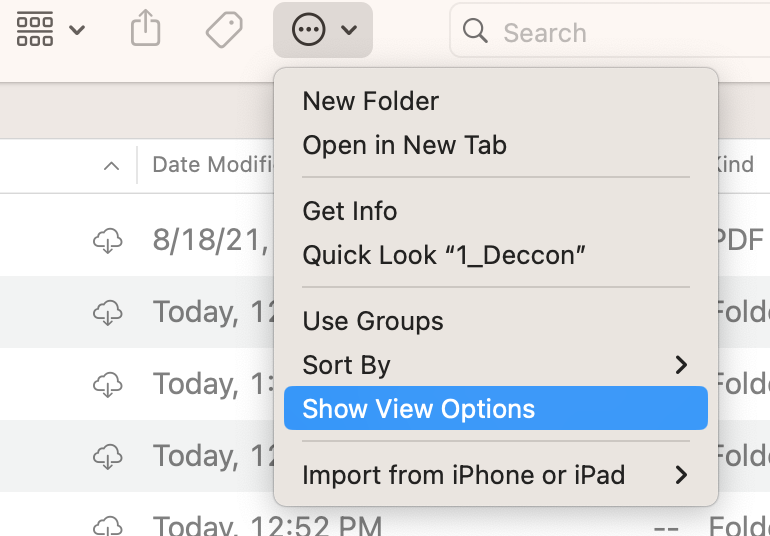Select Quick Look "1_Deccon"
Viewport: 770px width, 536px height.
443,255
